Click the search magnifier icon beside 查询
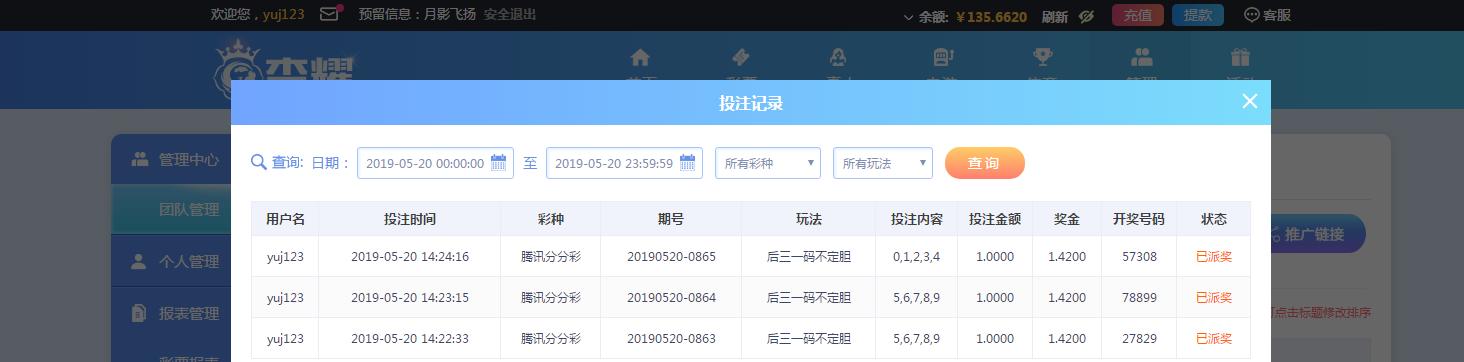Viewport: 1464px width, 362px height. 258,163
